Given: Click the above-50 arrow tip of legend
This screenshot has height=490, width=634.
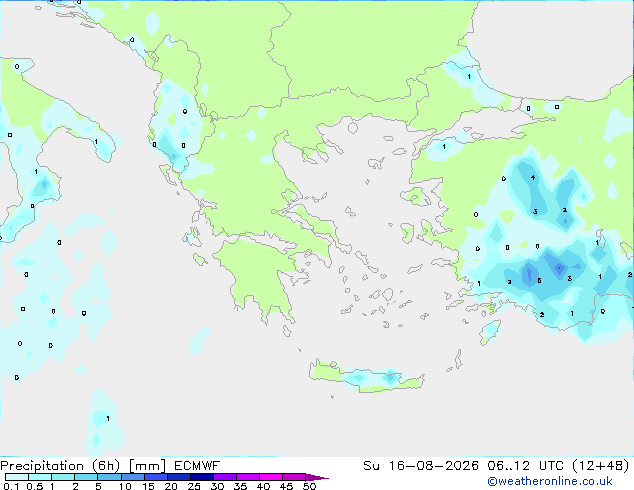Looking at the screenshot, I should 317,477.
